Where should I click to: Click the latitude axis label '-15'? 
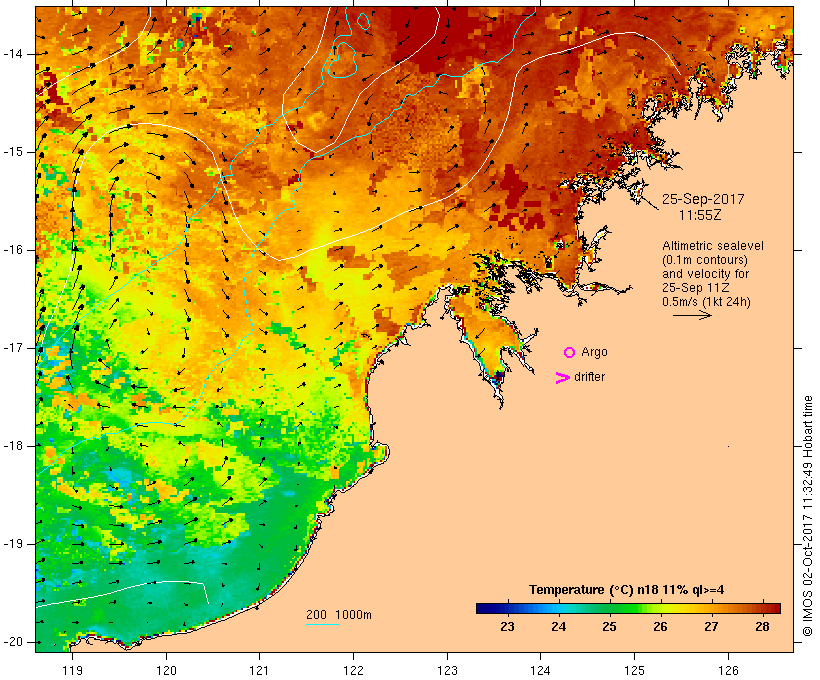[x=13, y=152]
